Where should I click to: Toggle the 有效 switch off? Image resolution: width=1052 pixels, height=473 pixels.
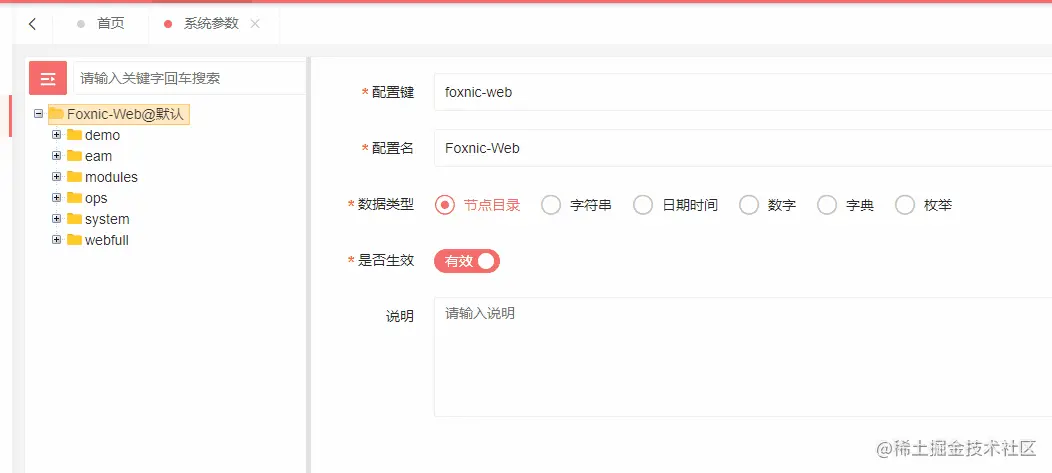pyautogui.click(x=467, y=261)
